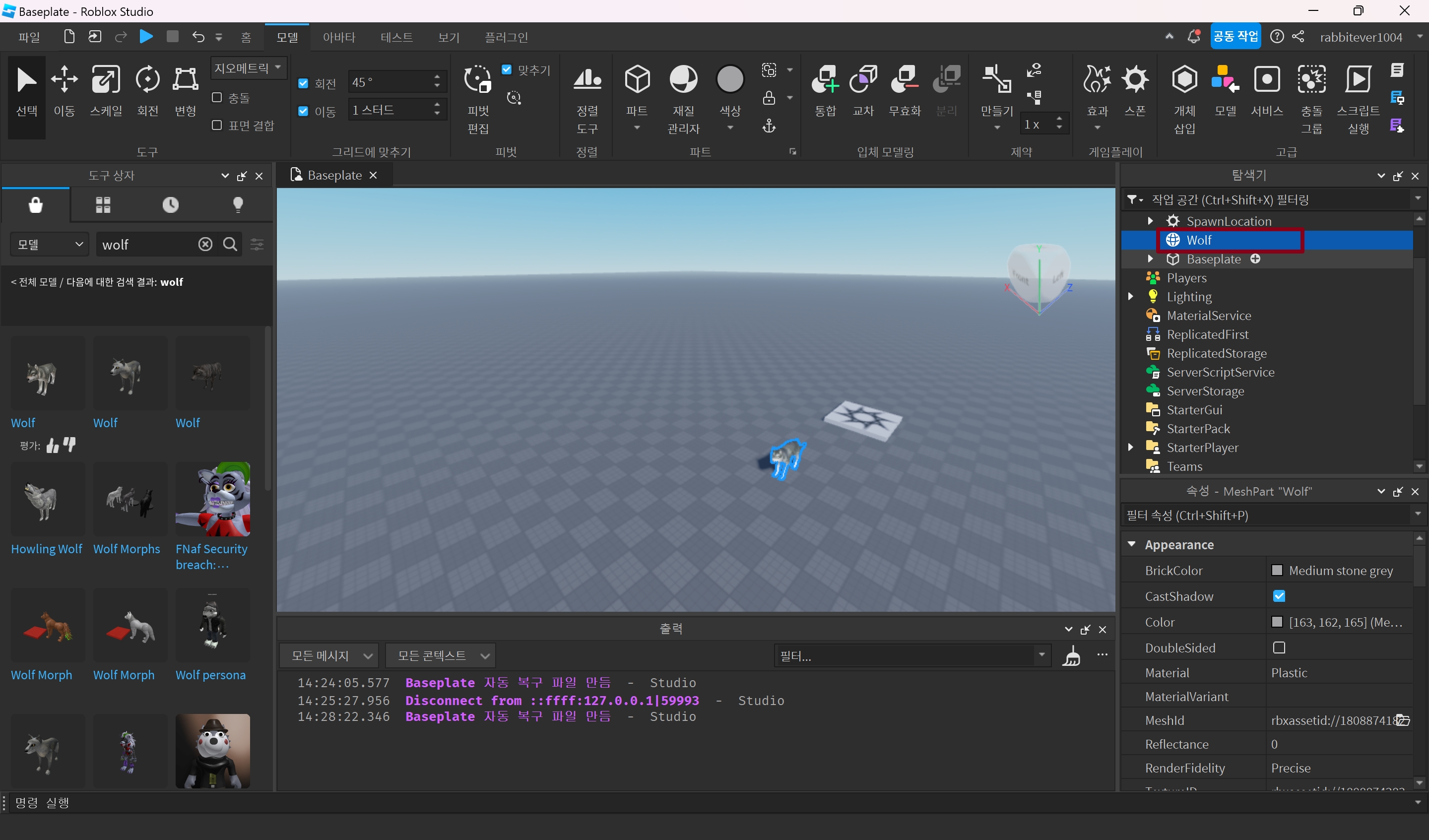Click the 공동 작업 collaborate button
Viewport: 1429px width, 840px height.
point(1235,37)
